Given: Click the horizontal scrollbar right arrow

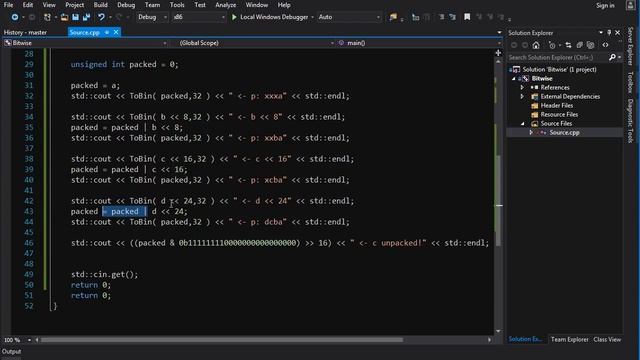Looking at the screenshot, I should pyautogui.click(x=489, y=340).
